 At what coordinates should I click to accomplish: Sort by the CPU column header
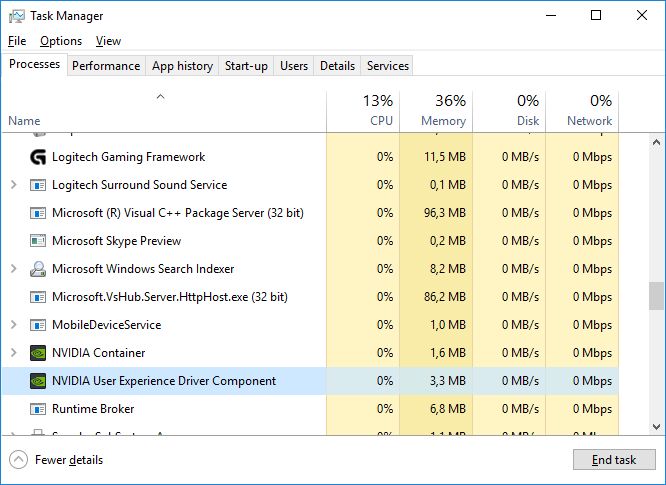pyautogui.click(x=363, y=111)
